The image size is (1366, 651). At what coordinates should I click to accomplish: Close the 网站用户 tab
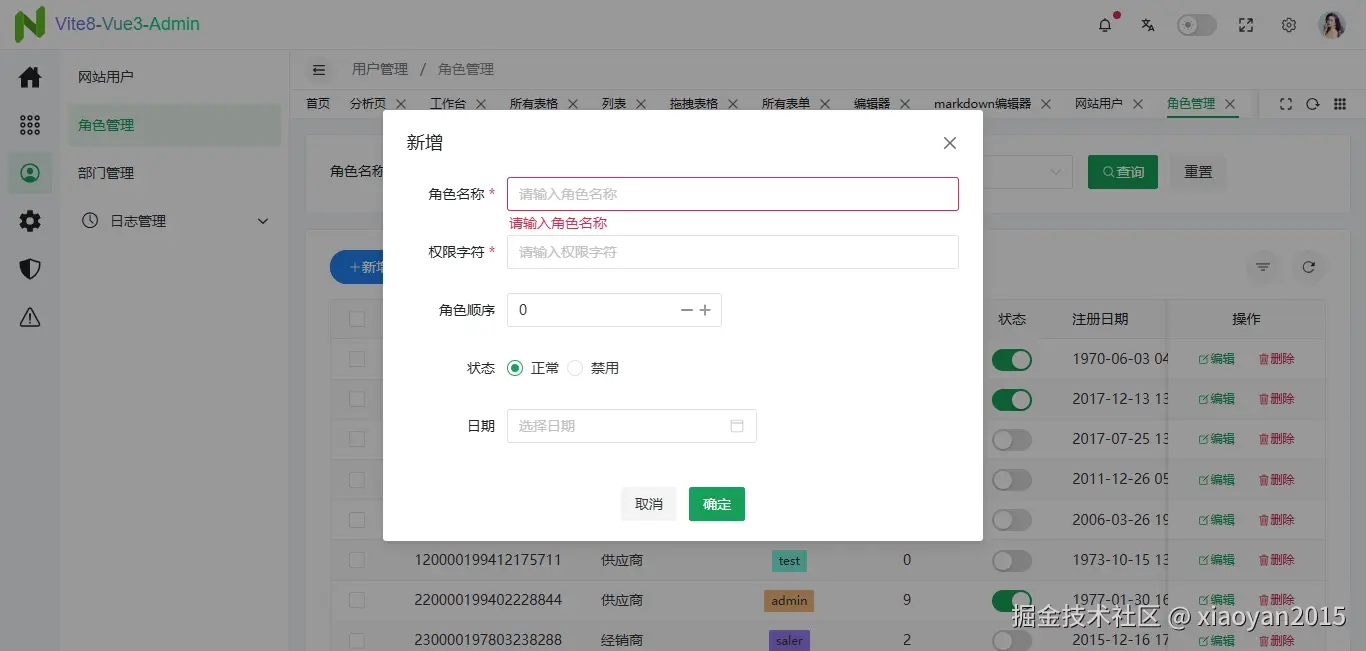click(x=1138, y=104)
